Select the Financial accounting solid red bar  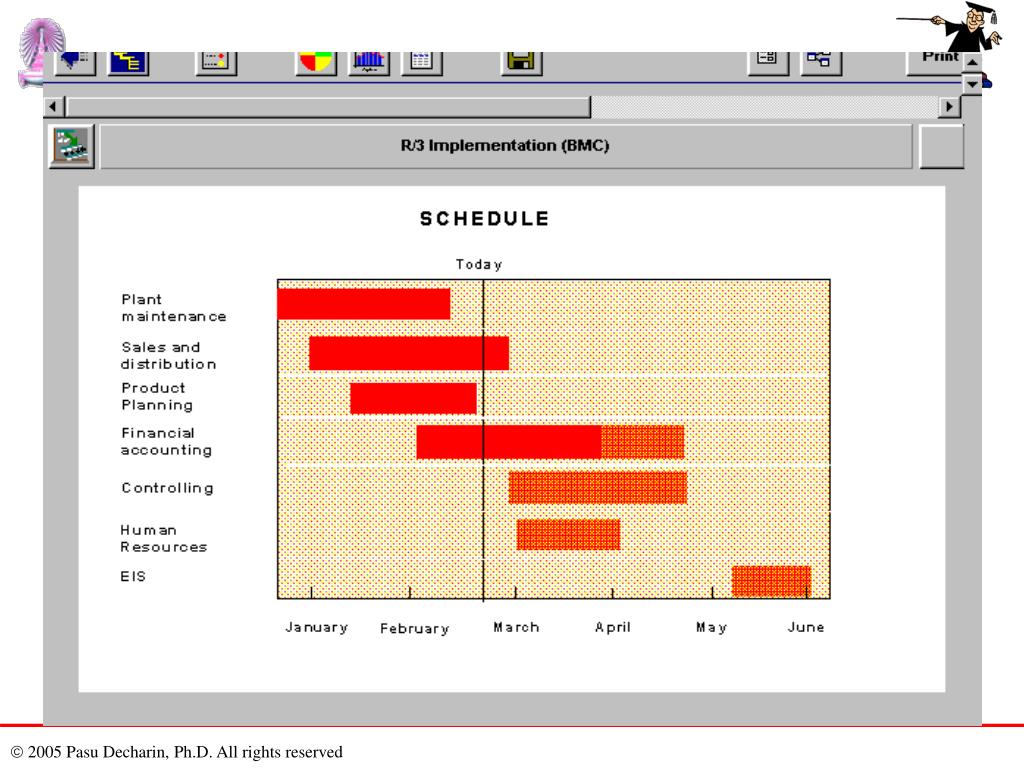point(509,442)
